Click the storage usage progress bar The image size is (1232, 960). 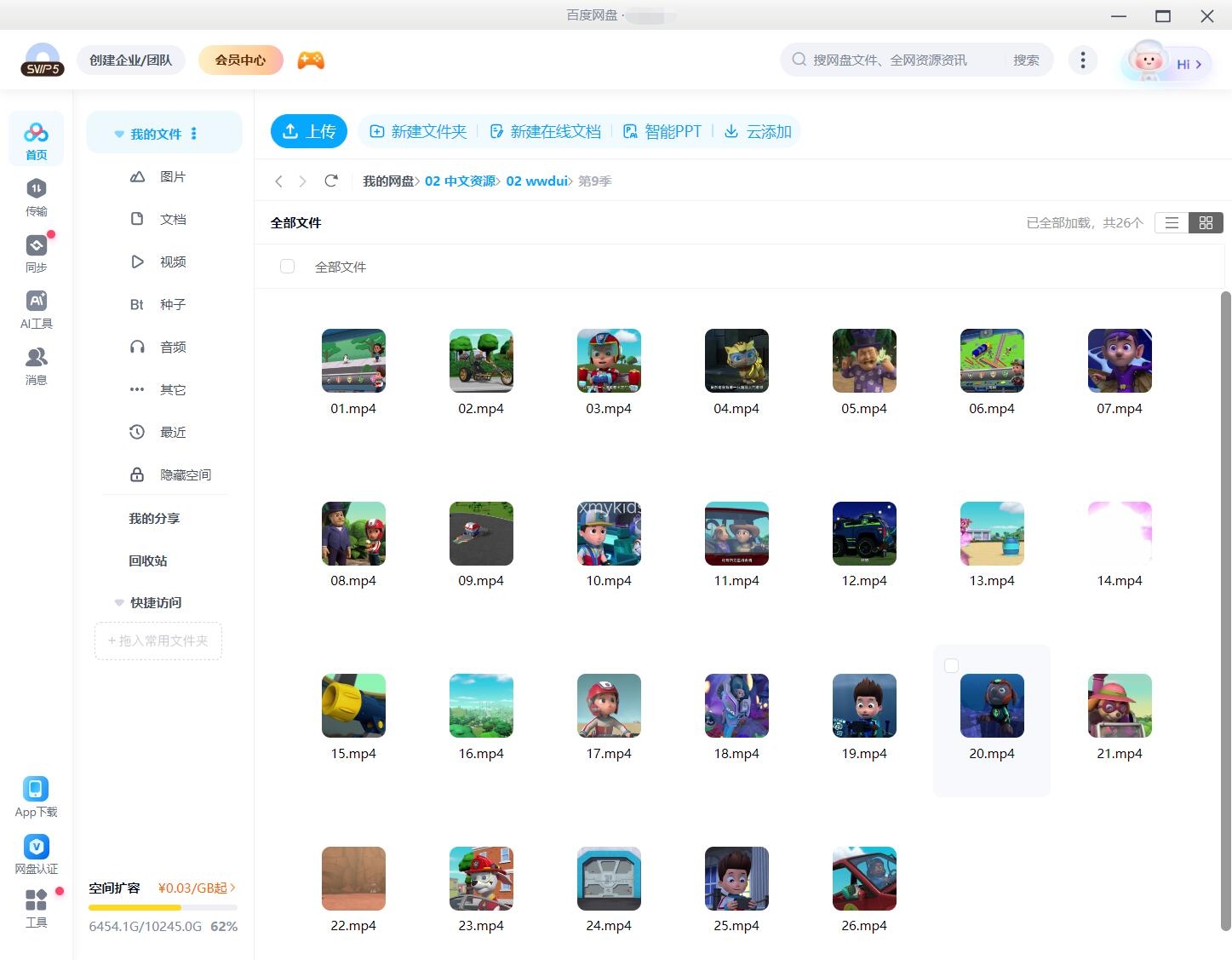tap(162, 907)
